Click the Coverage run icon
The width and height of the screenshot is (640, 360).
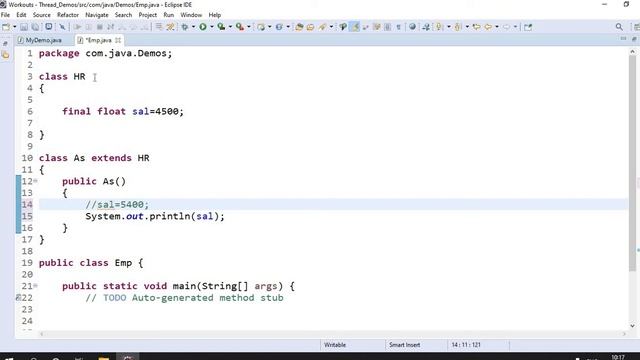coord(221,27)
